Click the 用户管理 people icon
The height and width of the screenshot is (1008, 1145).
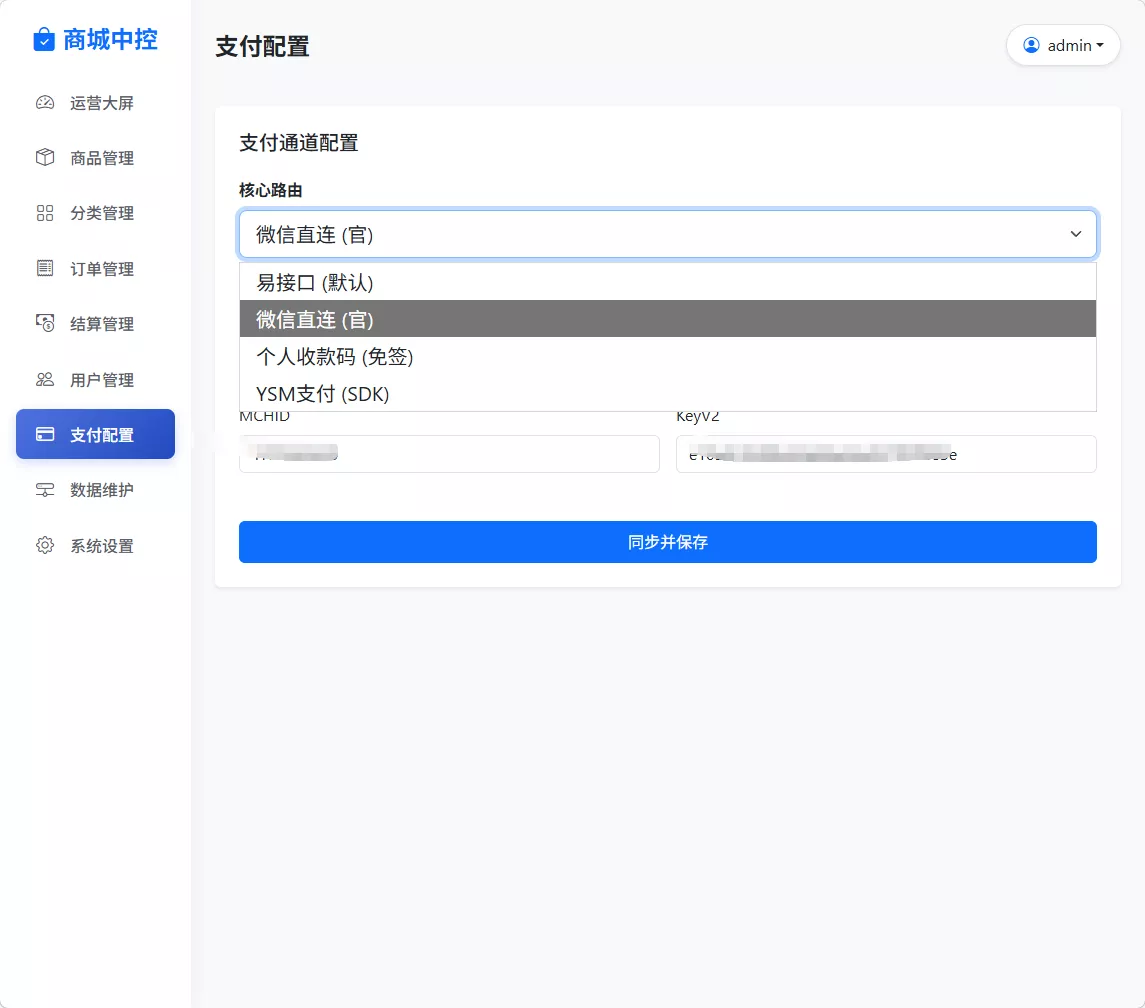pyautogui.click(x=45, y=379)
